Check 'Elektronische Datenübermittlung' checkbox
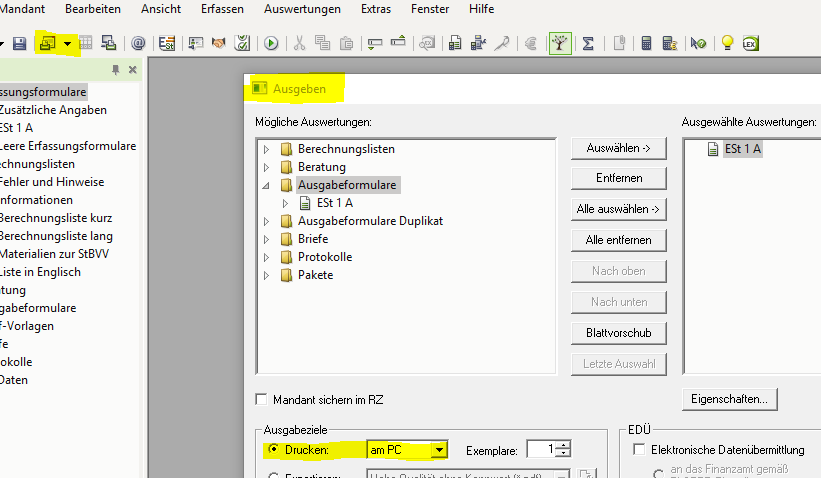 point(638,450)
